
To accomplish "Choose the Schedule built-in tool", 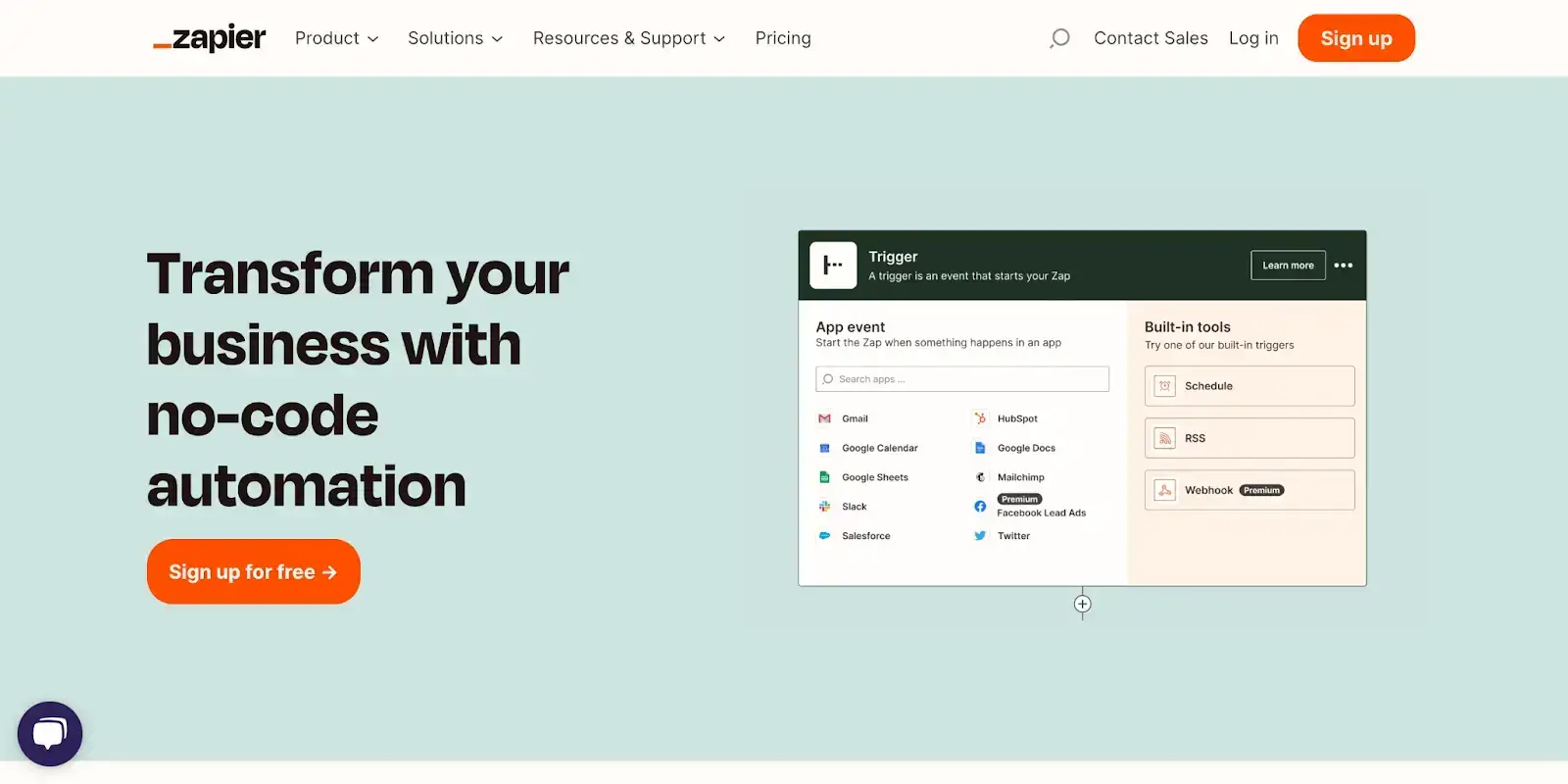I will (1249, 386).
